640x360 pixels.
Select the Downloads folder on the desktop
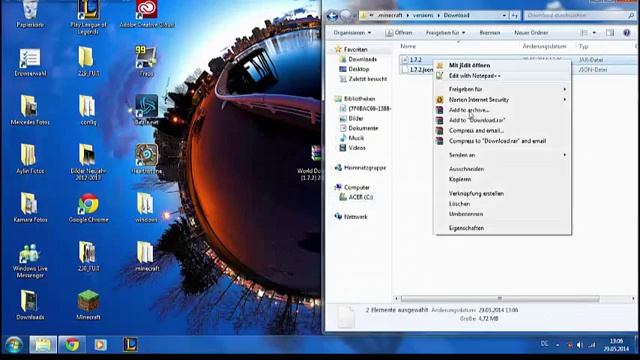pos(30,304)
